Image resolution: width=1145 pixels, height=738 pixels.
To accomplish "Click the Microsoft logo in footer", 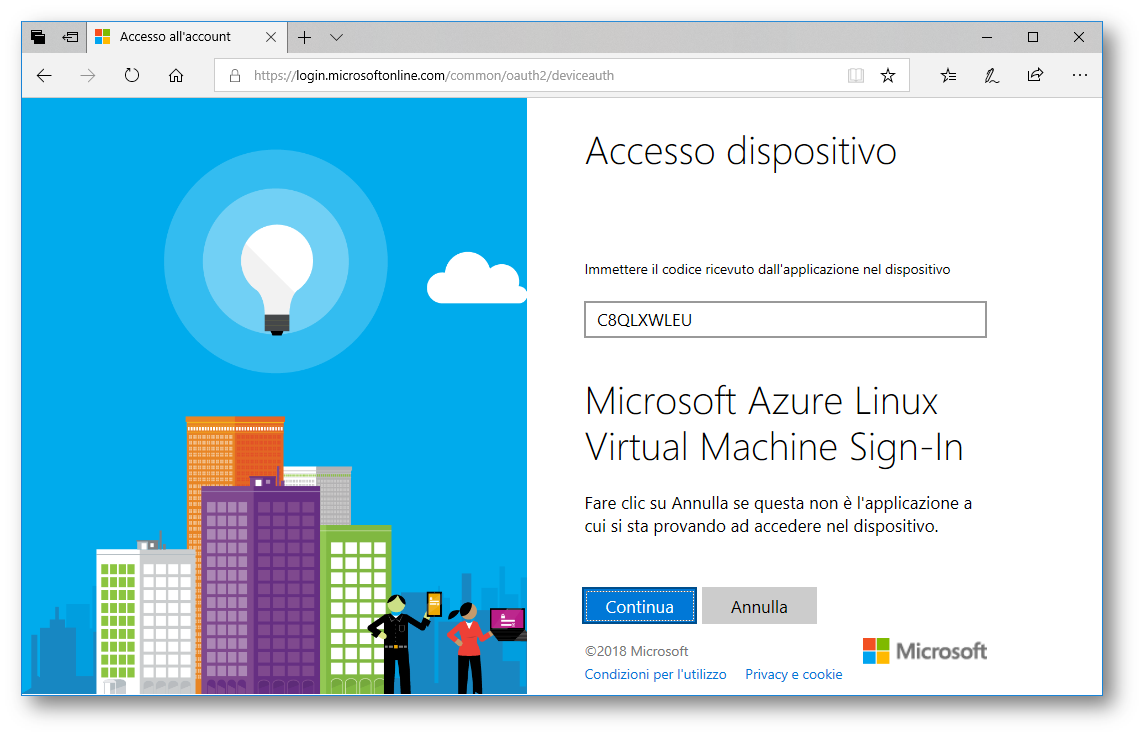I will pyautogui.click(x=924, y=650).
